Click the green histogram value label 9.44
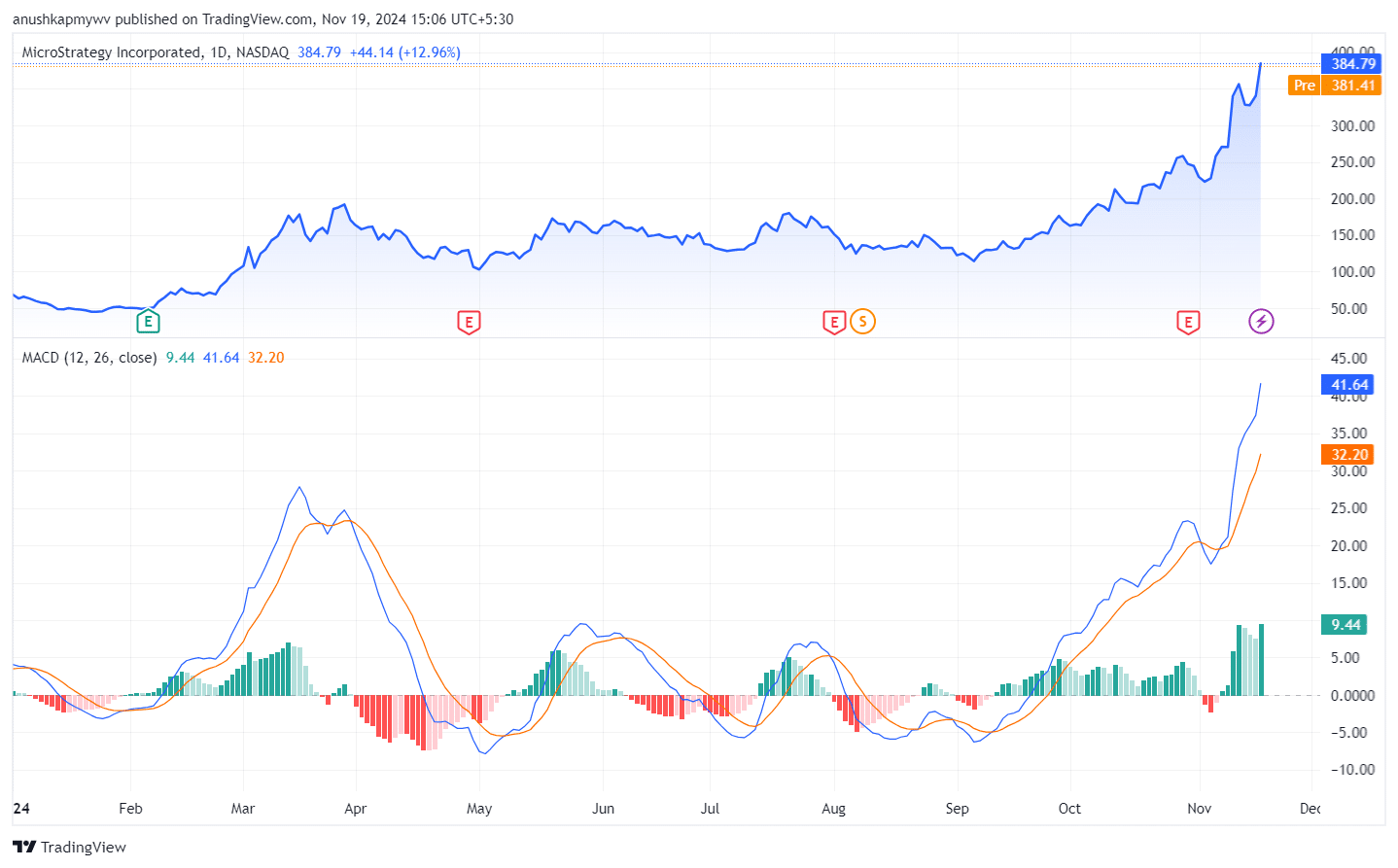 pos(1346,624)
